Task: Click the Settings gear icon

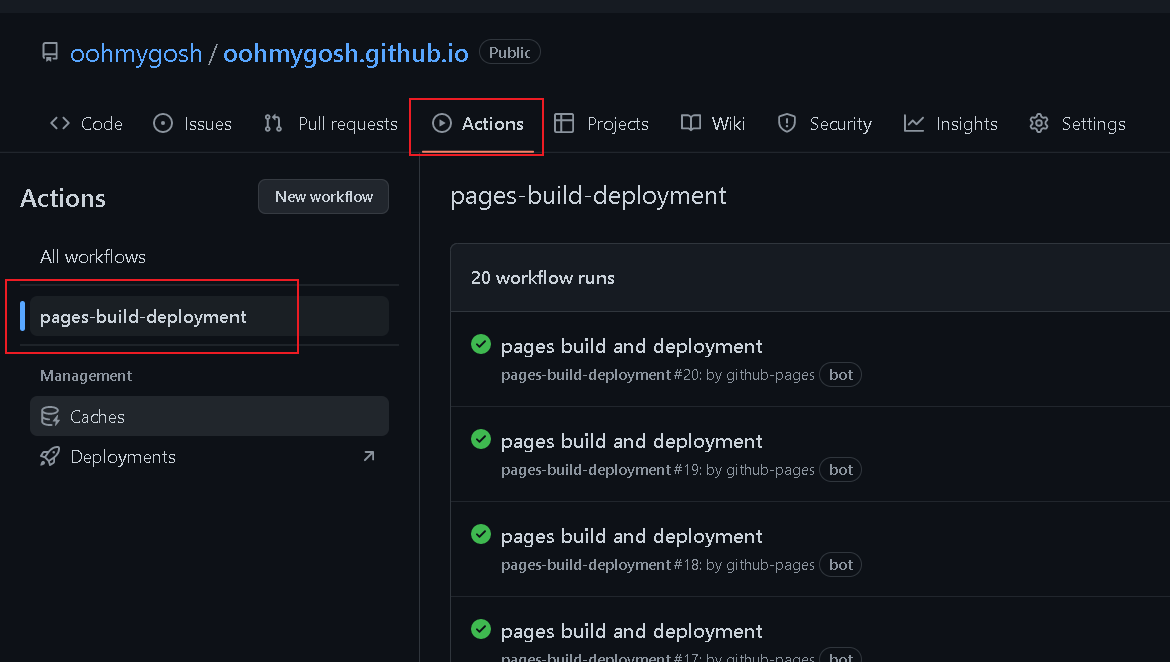Action: 1038,123
